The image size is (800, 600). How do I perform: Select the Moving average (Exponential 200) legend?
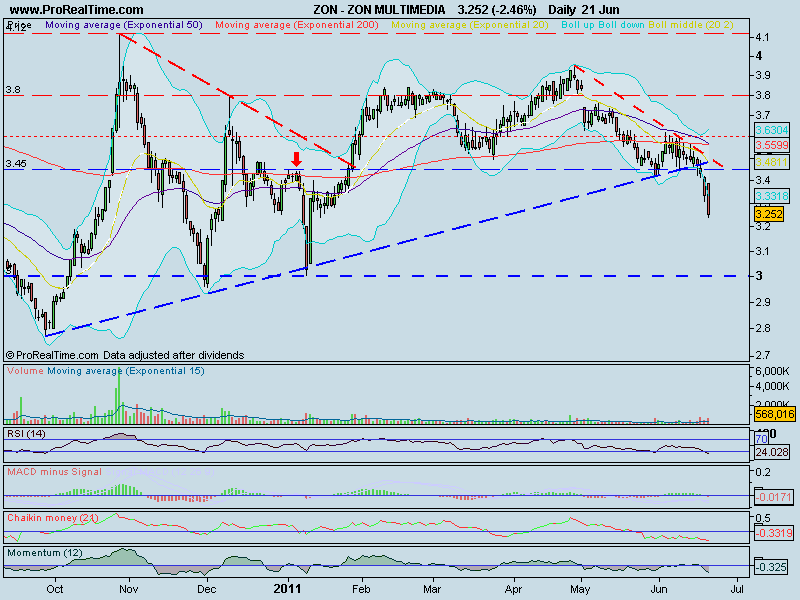tap(297, 24)
